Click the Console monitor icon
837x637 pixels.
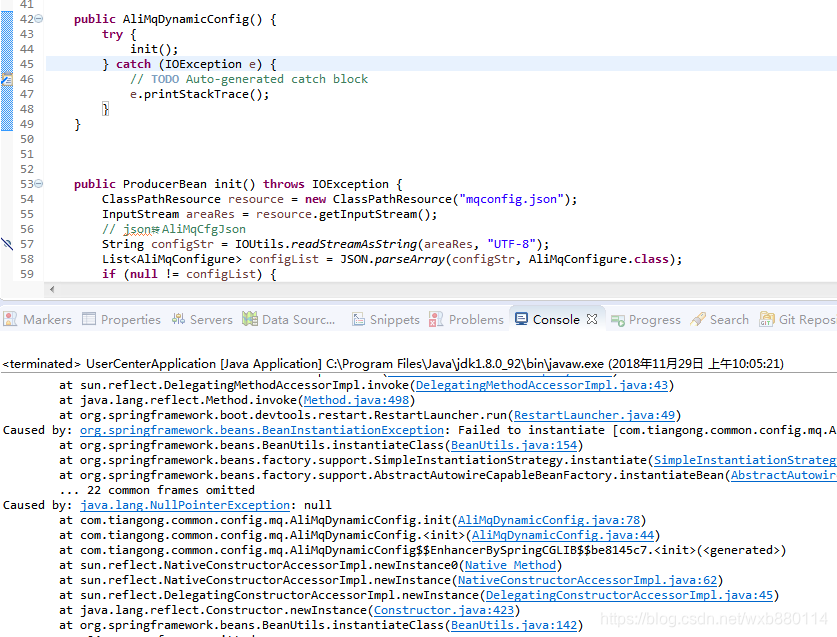pos(521,319)
